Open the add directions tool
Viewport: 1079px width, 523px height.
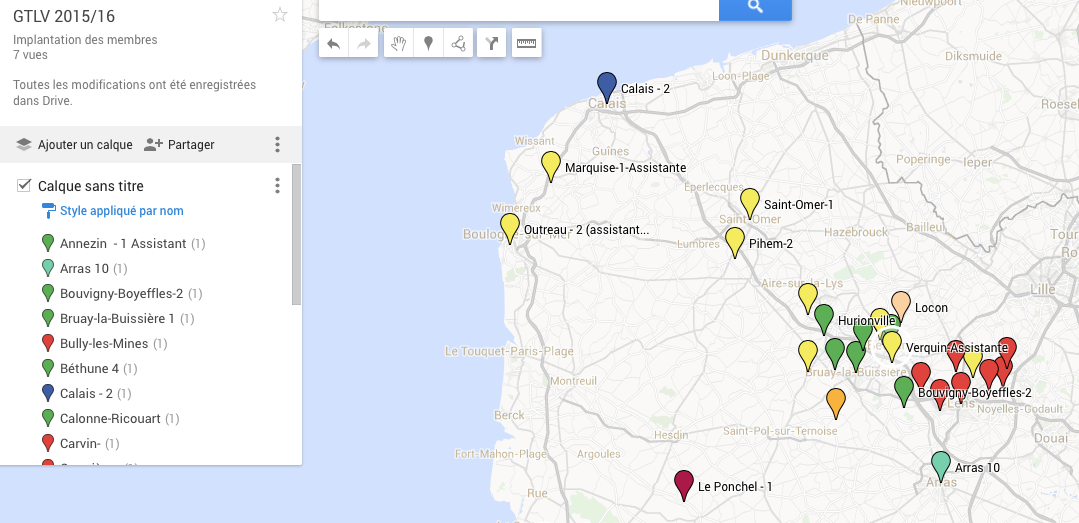point(491,43)
